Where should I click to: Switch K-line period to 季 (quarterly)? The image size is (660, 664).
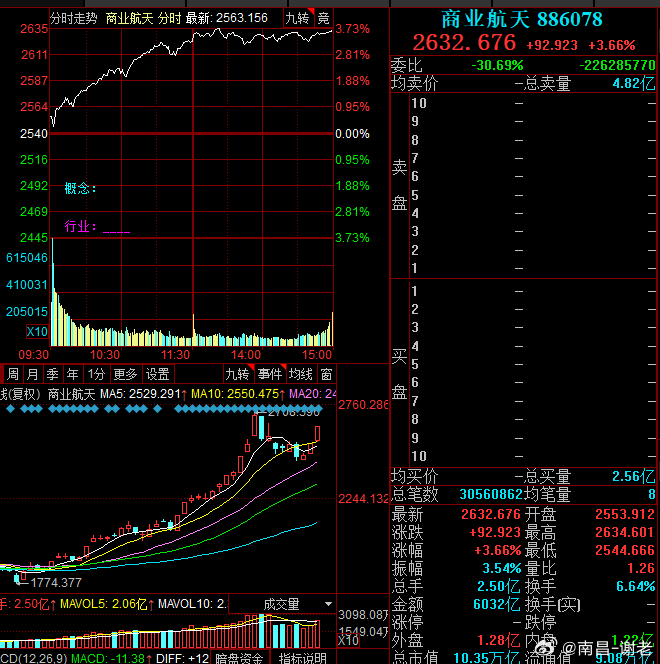[x=52, y=374]
